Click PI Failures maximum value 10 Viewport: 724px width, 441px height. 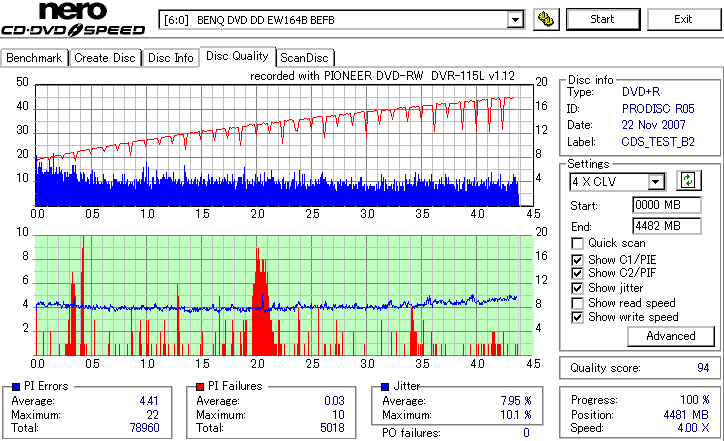pyautogui.click(x=338, y=415)
